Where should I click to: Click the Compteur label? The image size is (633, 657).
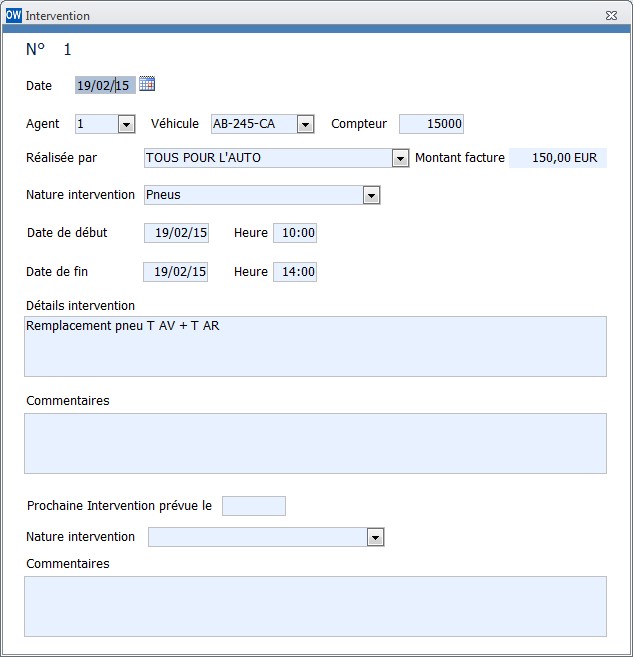pyautogui.click(x=359, y=124)
